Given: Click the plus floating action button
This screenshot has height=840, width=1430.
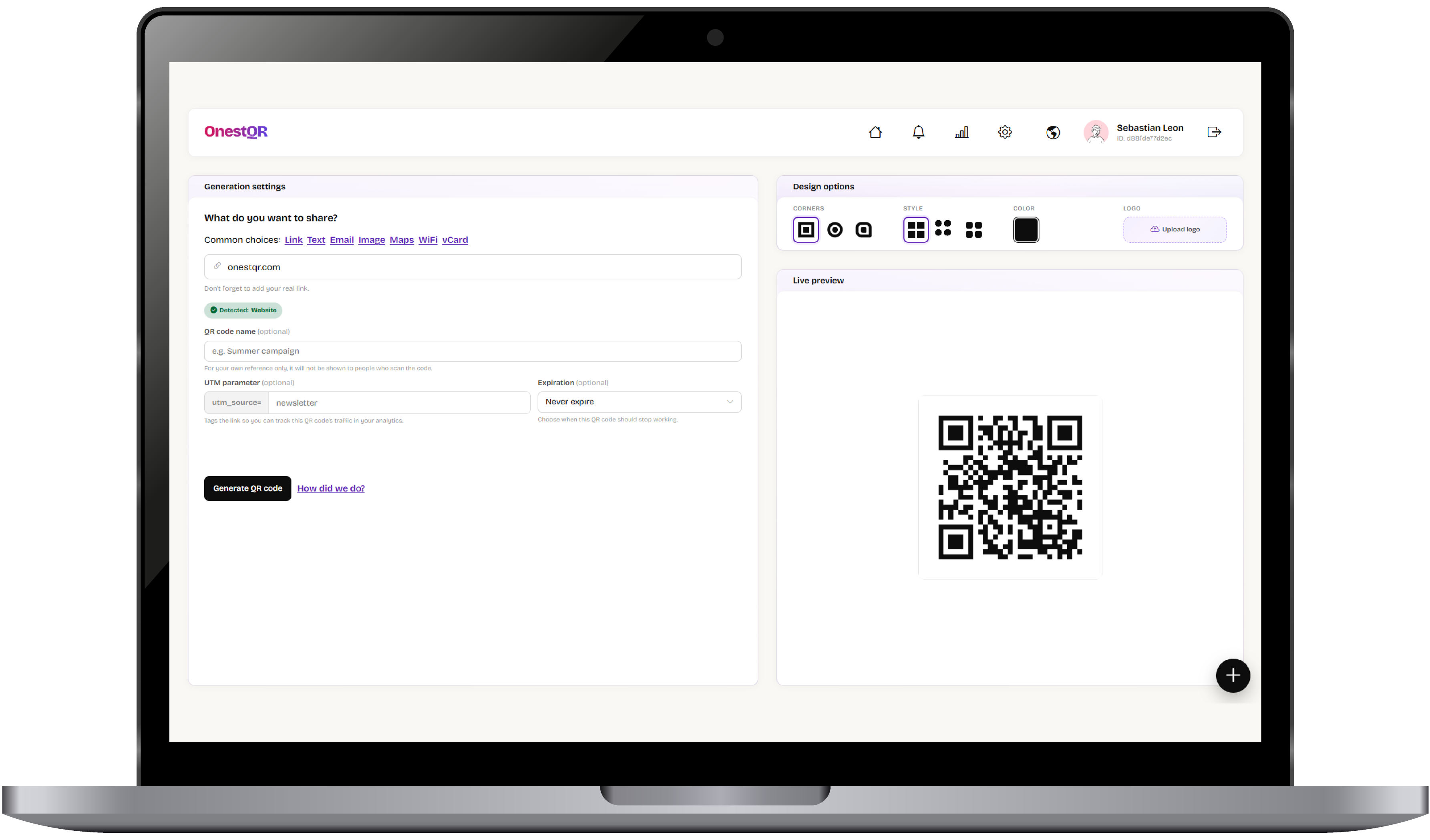Looking at the screenshot, I should (x=1233, y=675).
